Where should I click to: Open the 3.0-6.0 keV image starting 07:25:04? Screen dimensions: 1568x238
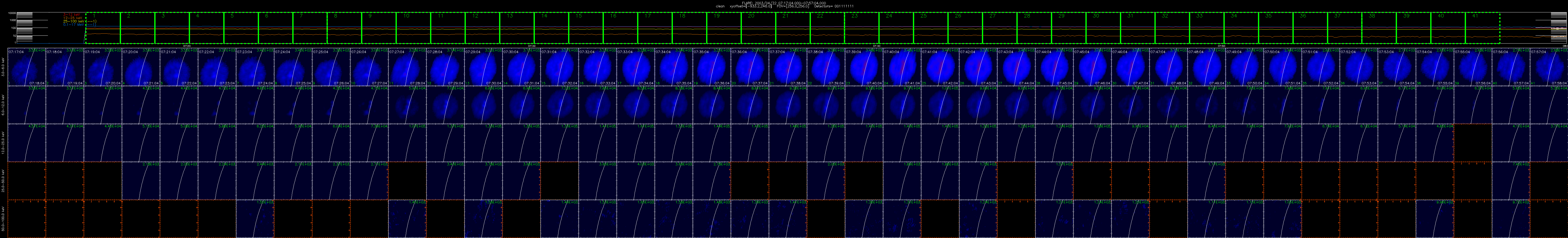[x=331, y=67]
